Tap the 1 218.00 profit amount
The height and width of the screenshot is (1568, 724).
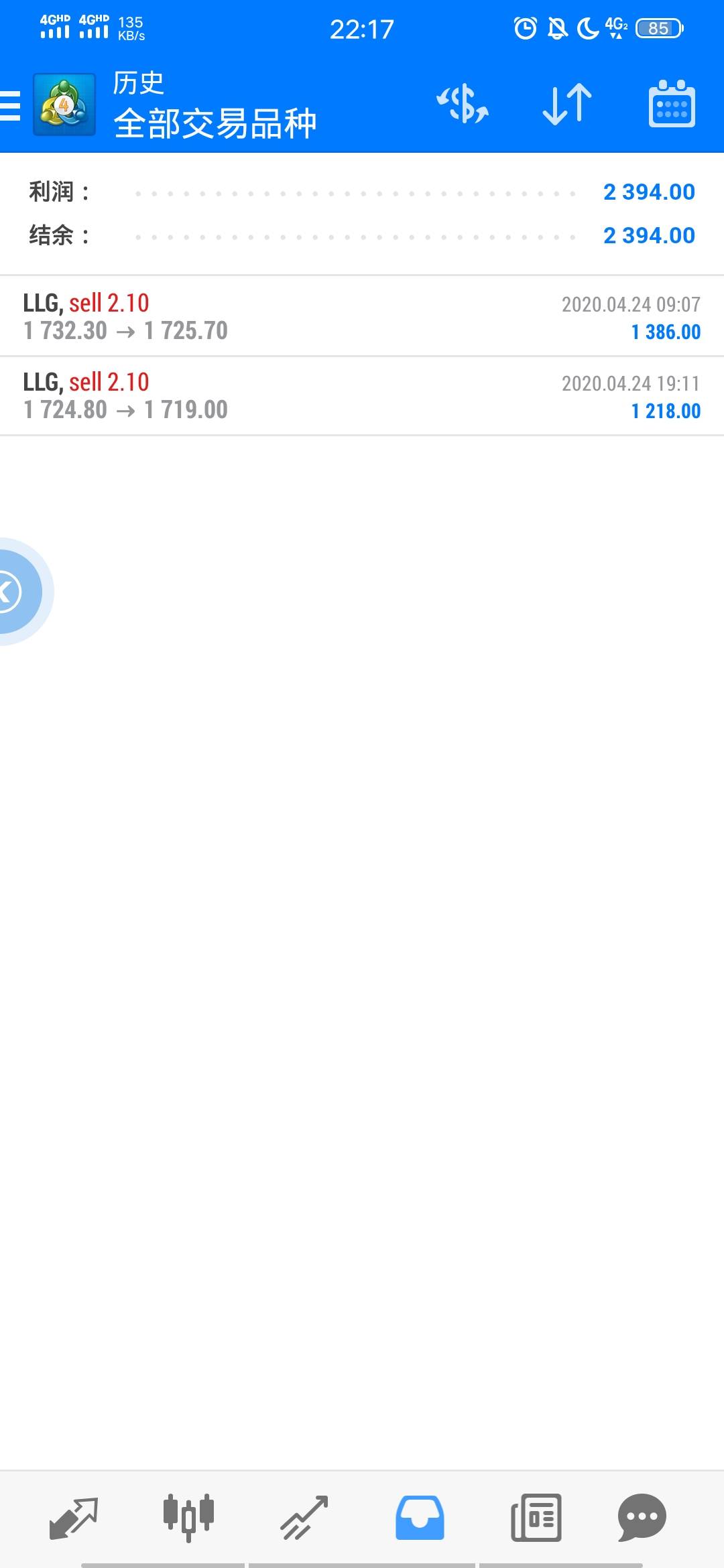pyautogui.click(x=666, y=411)
